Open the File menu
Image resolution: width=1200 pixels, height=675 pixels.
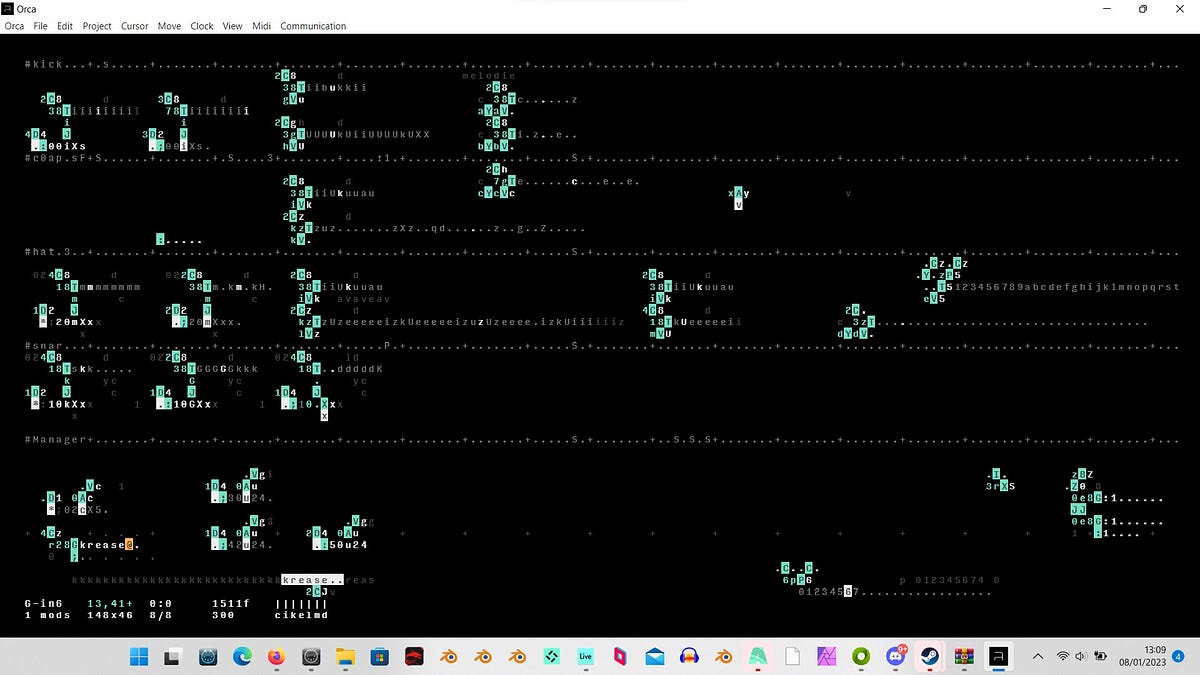click(x=40, y=26)
